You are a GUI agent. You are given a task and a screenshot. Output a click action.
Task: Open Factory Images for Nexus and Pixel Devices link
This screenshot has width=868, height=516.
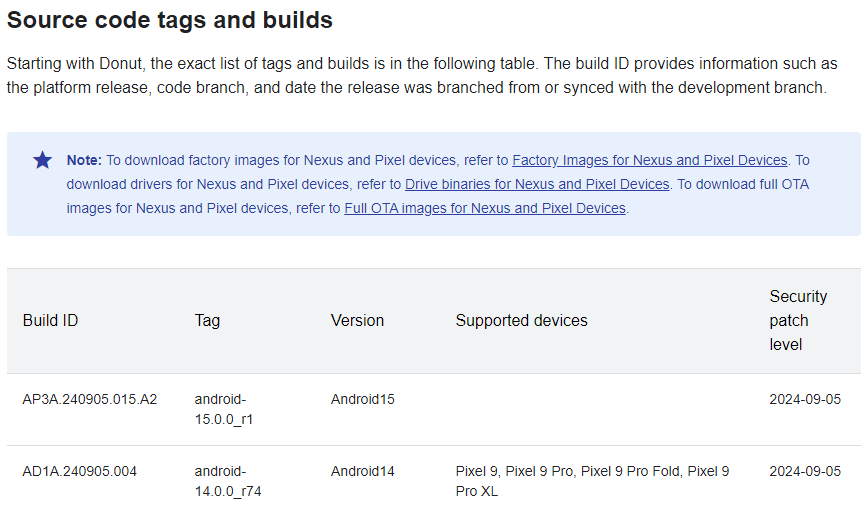pyautogui.click(x=649, y=161)
